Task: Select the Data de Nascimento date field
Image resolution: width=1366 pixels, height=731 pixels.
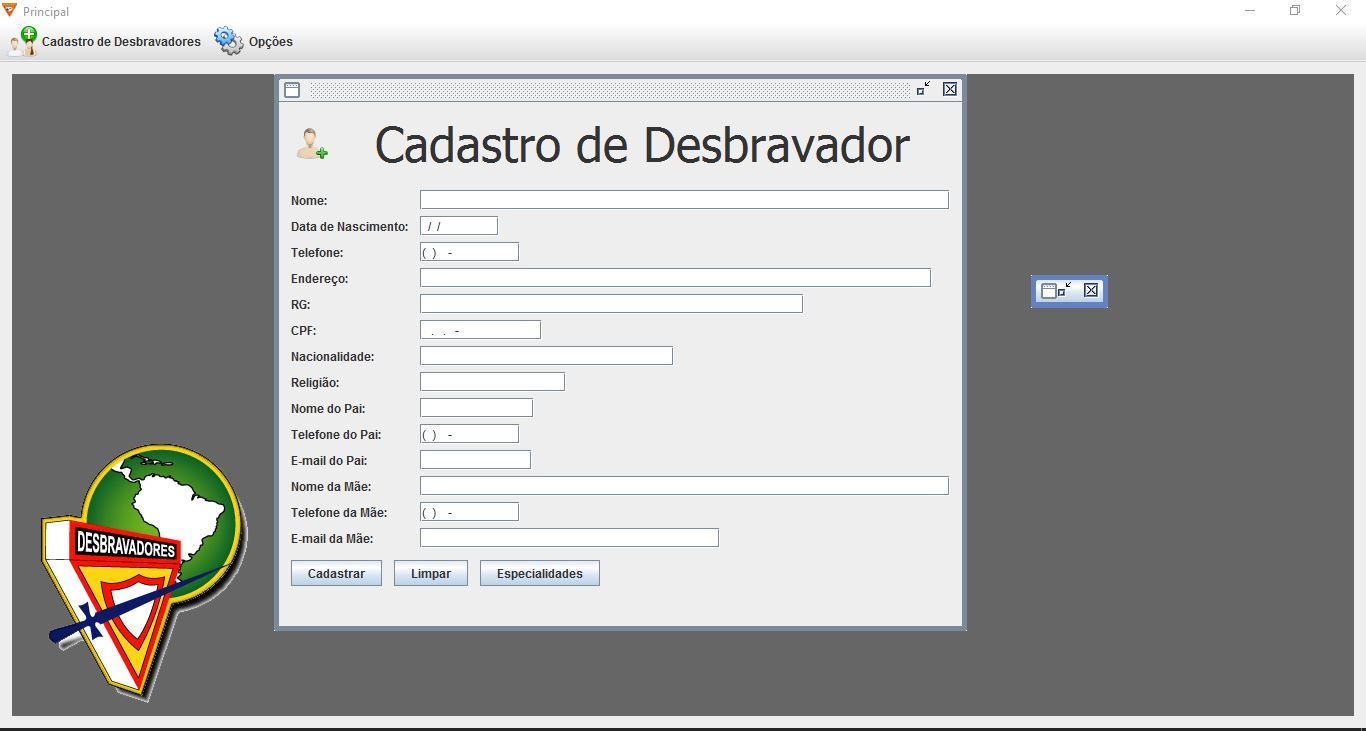Action: [x=459, y=226]
